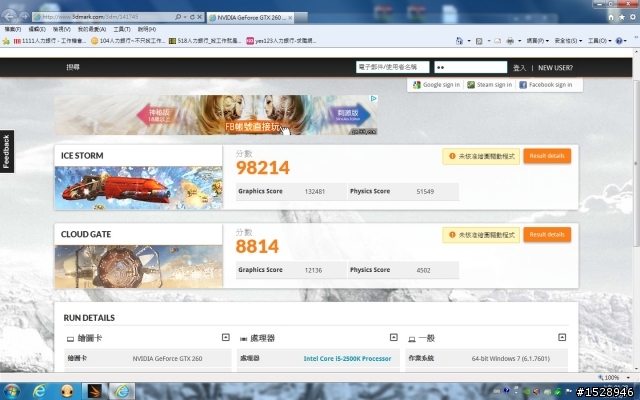Click the browser Forward arrow button
Screen dimensions: 640x400
(x=24, y=17)
